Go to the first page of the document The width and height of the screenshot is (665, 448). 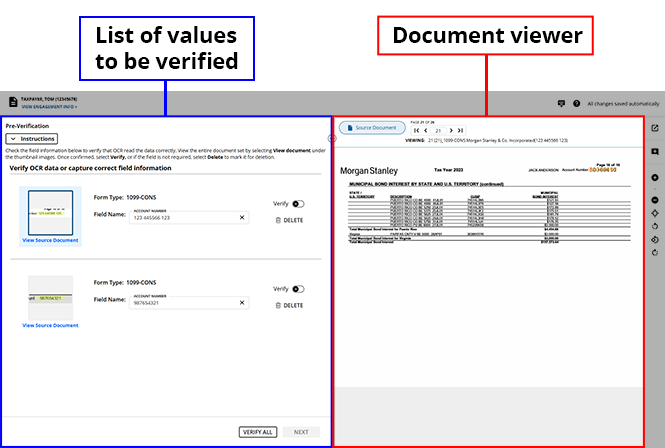416,131
